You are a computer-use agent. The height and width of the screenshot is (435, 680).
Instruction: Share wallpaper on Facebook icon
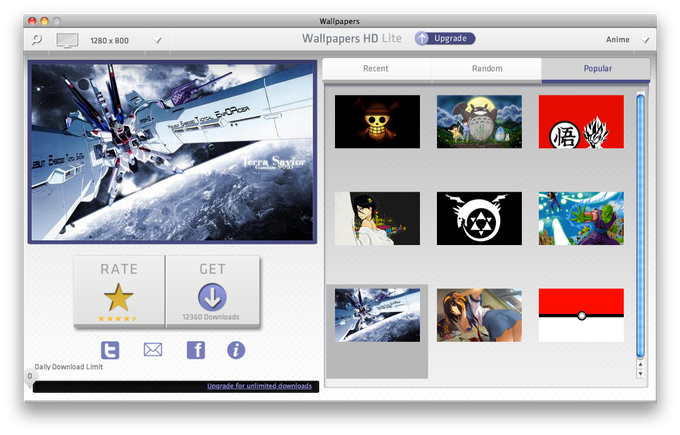196,350
